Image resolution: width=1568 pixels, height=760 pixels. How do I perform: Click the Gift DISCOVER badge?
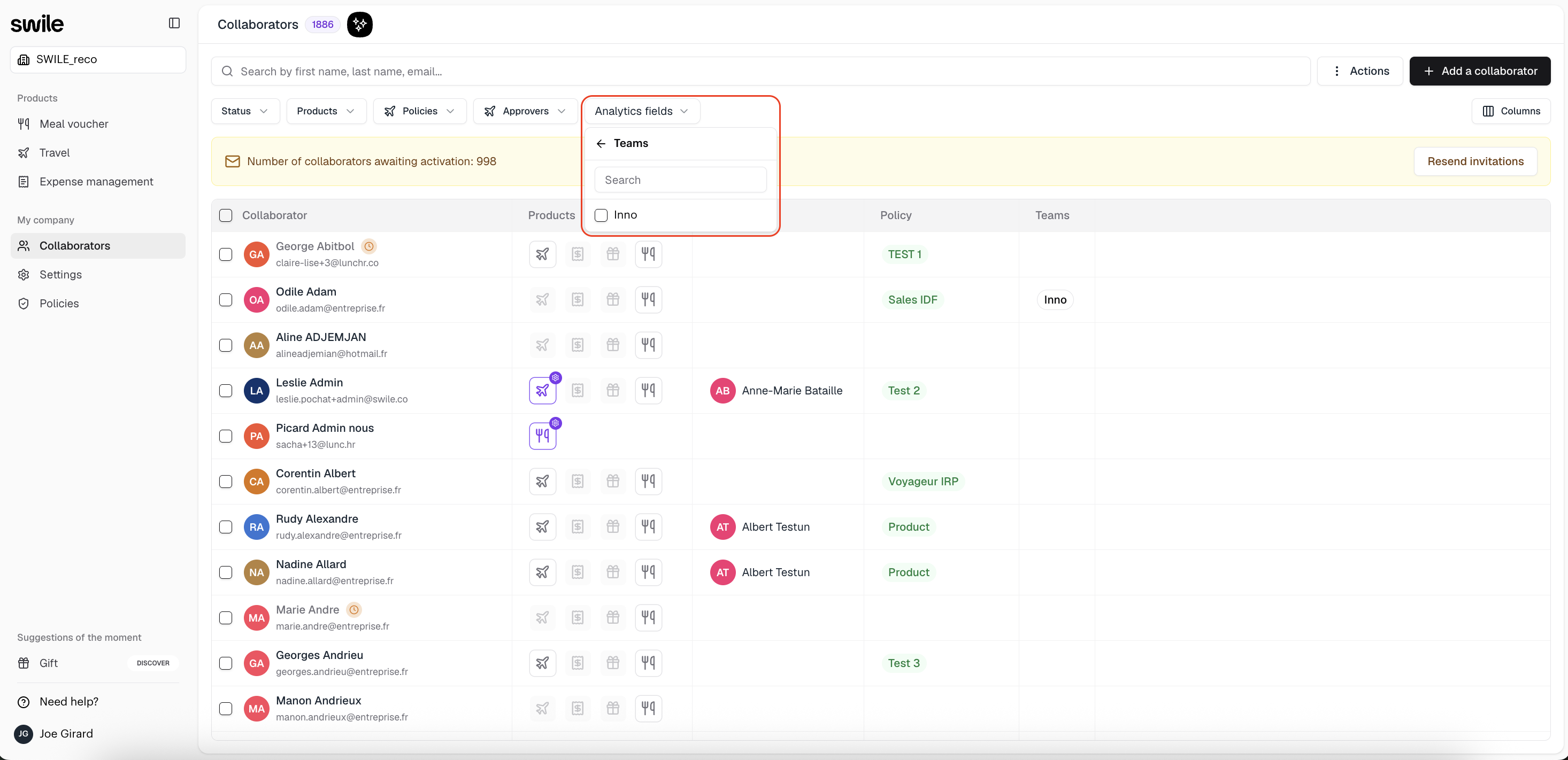pos(153,663)
